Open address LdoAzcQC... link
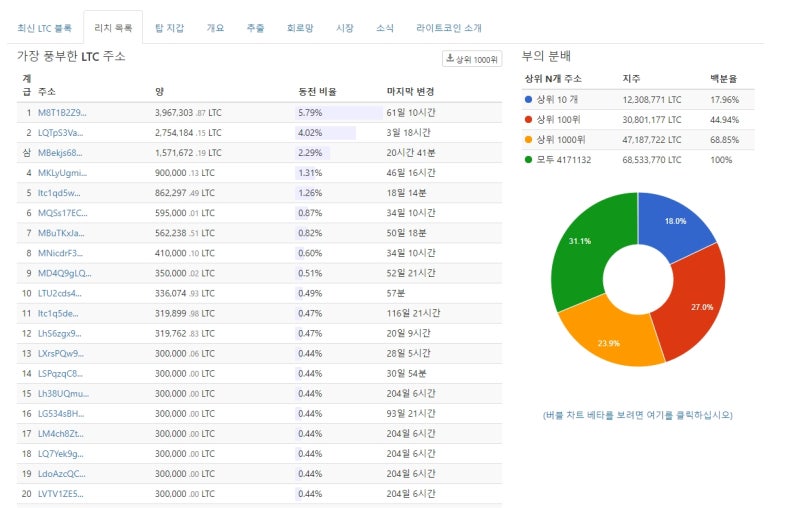Screen dimensions: 800x508 point(62,474)
